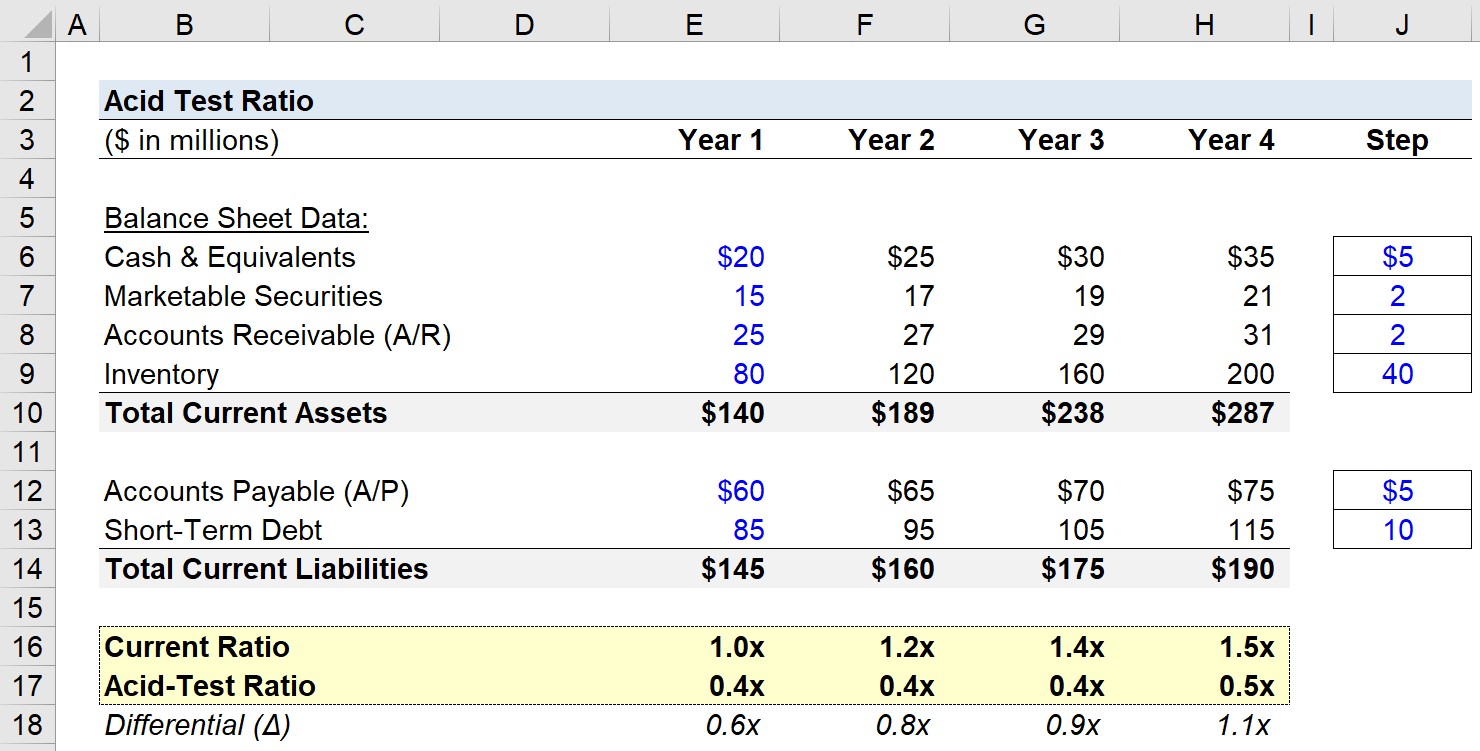Image resolution: width=1480 pixels, height=751 pixels.
Task: Click the Current Ratio label
Action: [x=197, y=647]
